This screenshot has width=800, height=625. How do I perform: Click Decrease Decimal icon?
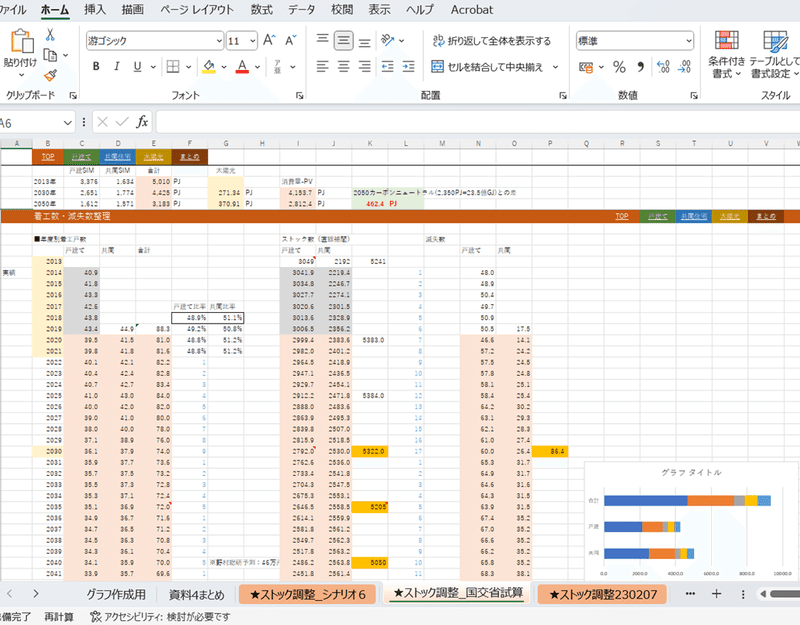684,67
